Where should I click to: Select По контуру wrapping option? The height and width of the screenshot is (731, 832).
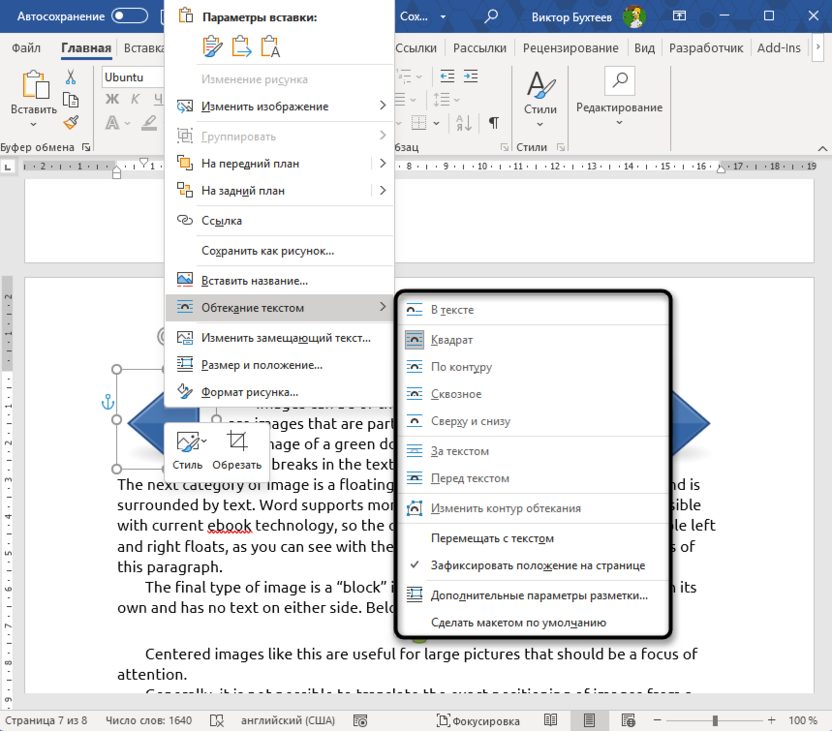pyautogui.click(x=461, y=367)
